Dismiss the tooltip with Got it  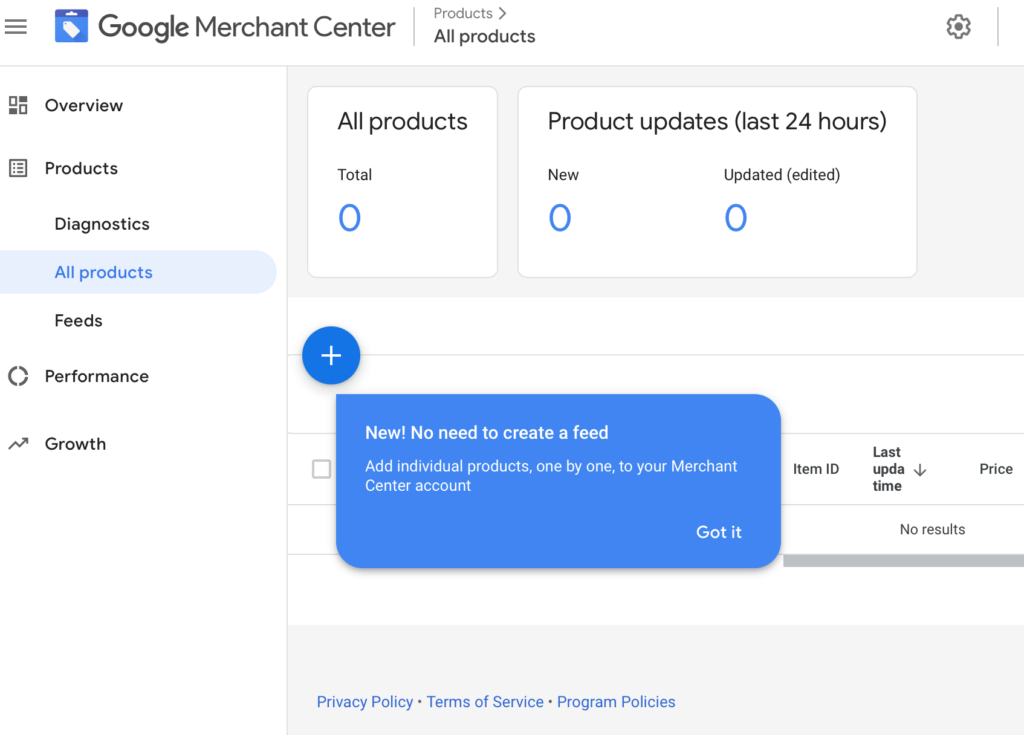[718, 532]
